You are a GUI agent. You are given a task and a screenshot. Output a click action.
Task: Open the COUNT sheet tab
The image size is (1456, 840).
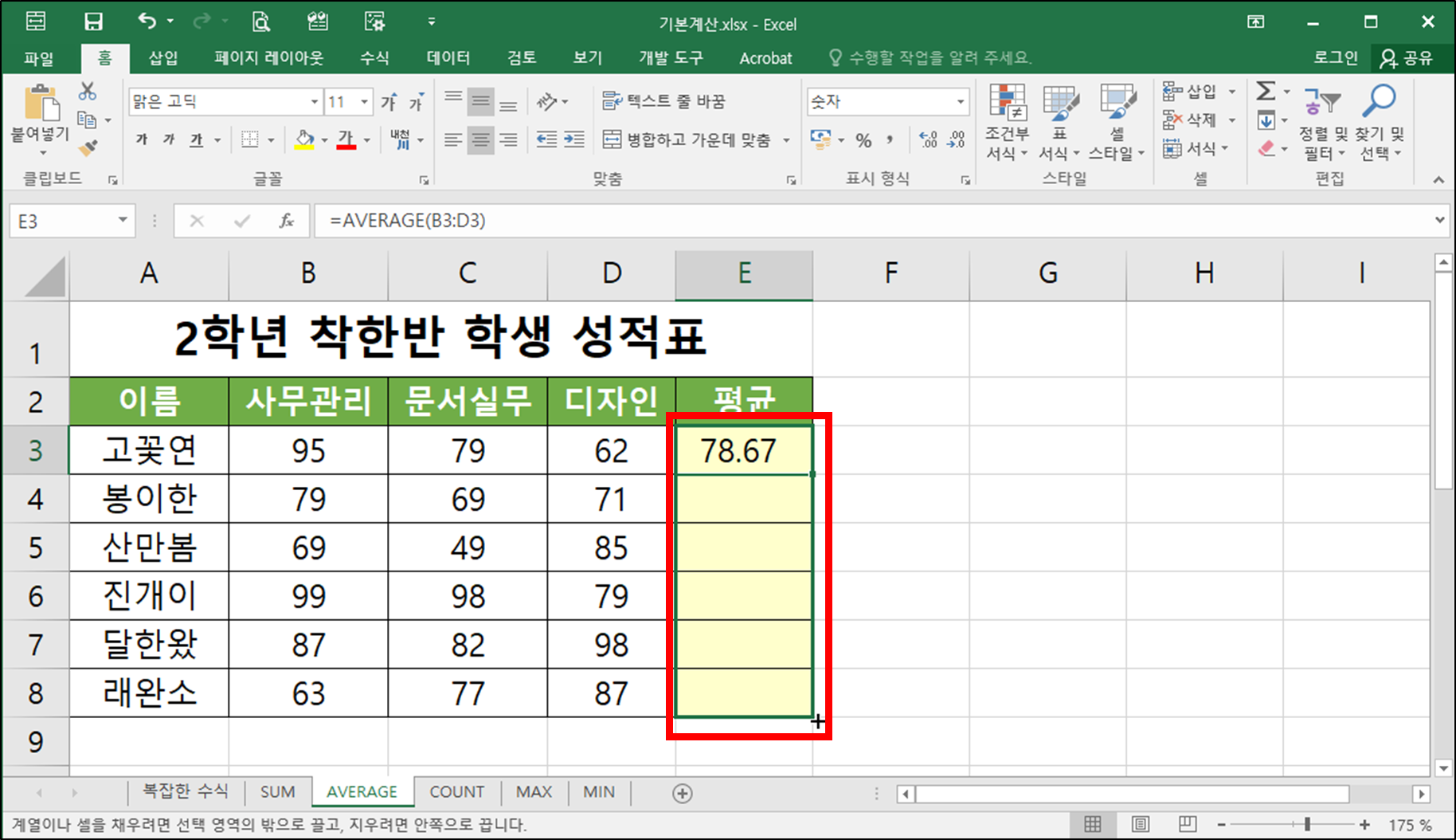[456, 791]
